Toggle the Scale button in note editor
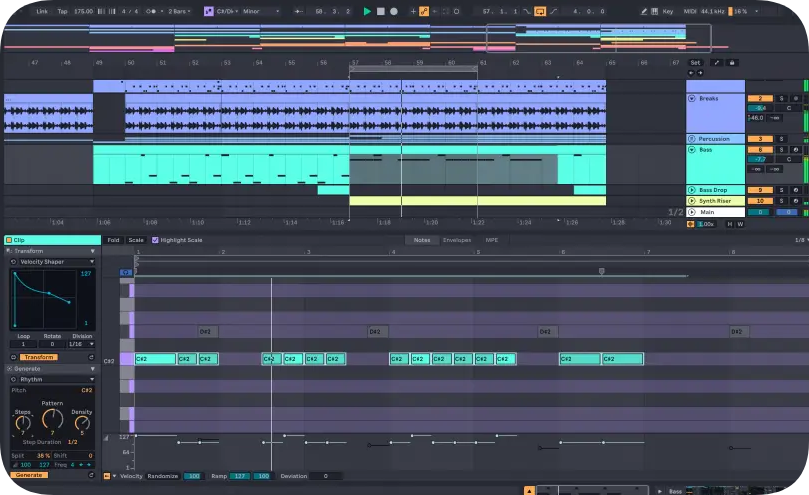This screenshot has height=495, width=809. coord(136,240)
